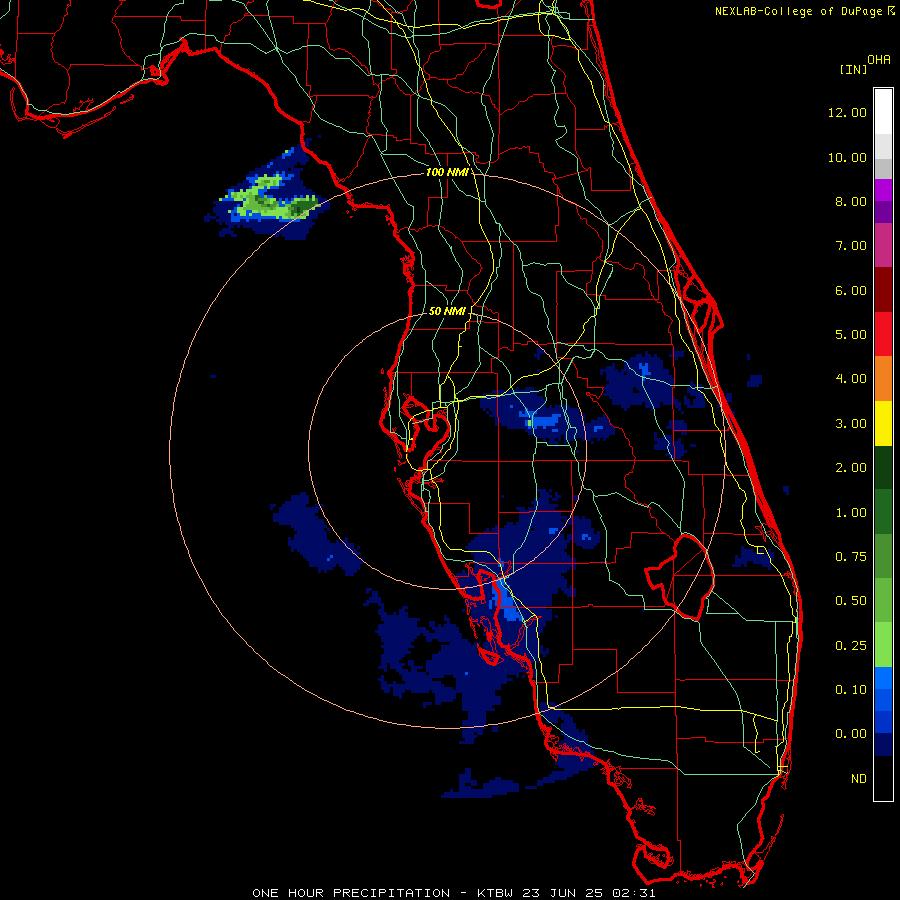900x900 pixels.
Task: Select the light blue swatch beside 0.10
Action: click(x=883, y=678)
